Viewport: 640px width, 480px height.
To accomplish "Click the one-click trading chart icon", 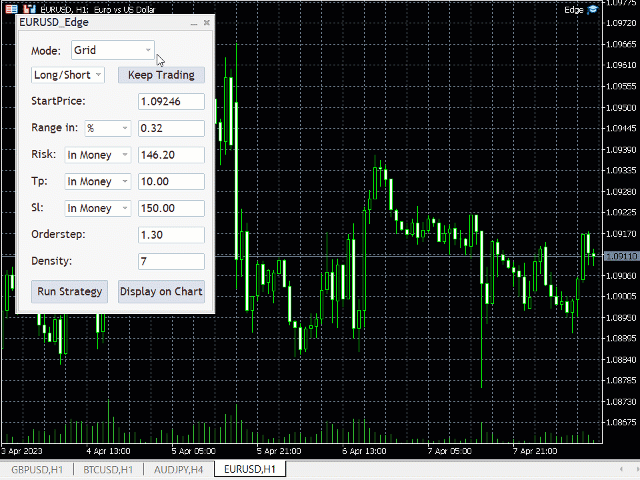I will point(29,9).
